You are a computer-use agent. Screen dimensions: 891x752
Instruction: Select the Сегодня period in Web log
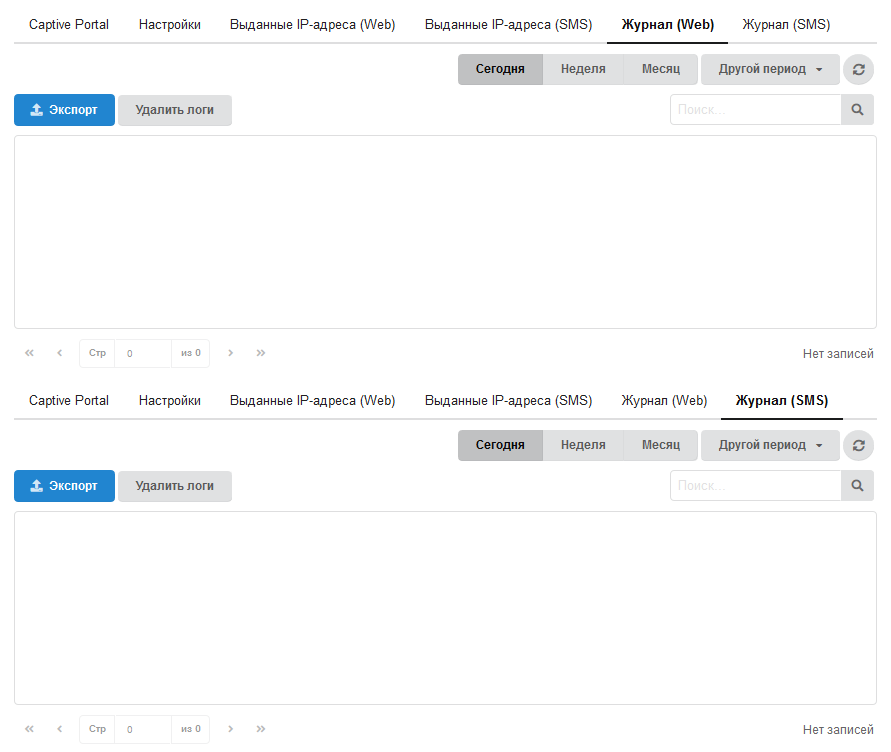point(500,69)
